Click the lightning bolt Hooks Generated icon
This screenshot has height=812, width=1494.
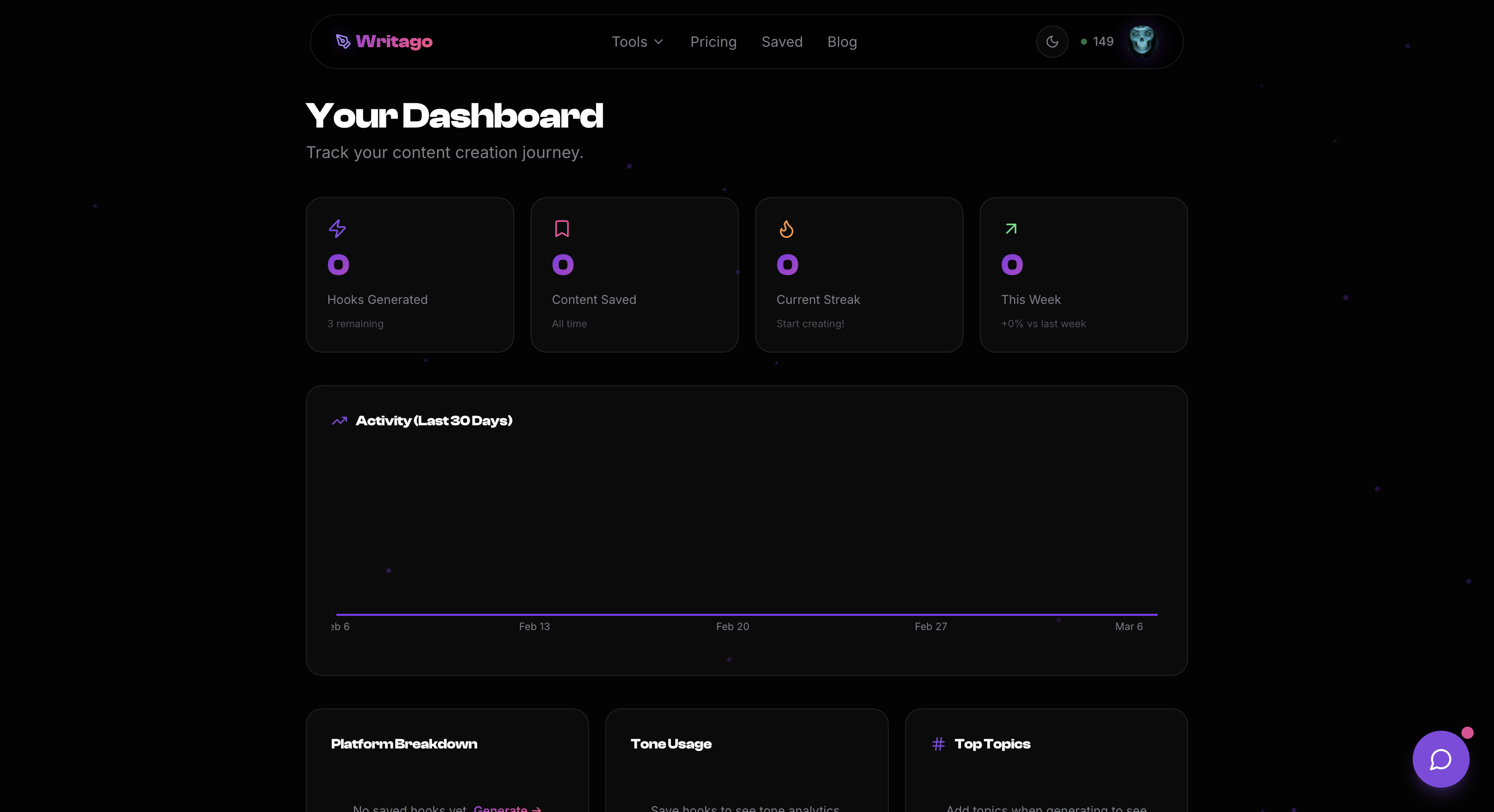pos(337,229)
